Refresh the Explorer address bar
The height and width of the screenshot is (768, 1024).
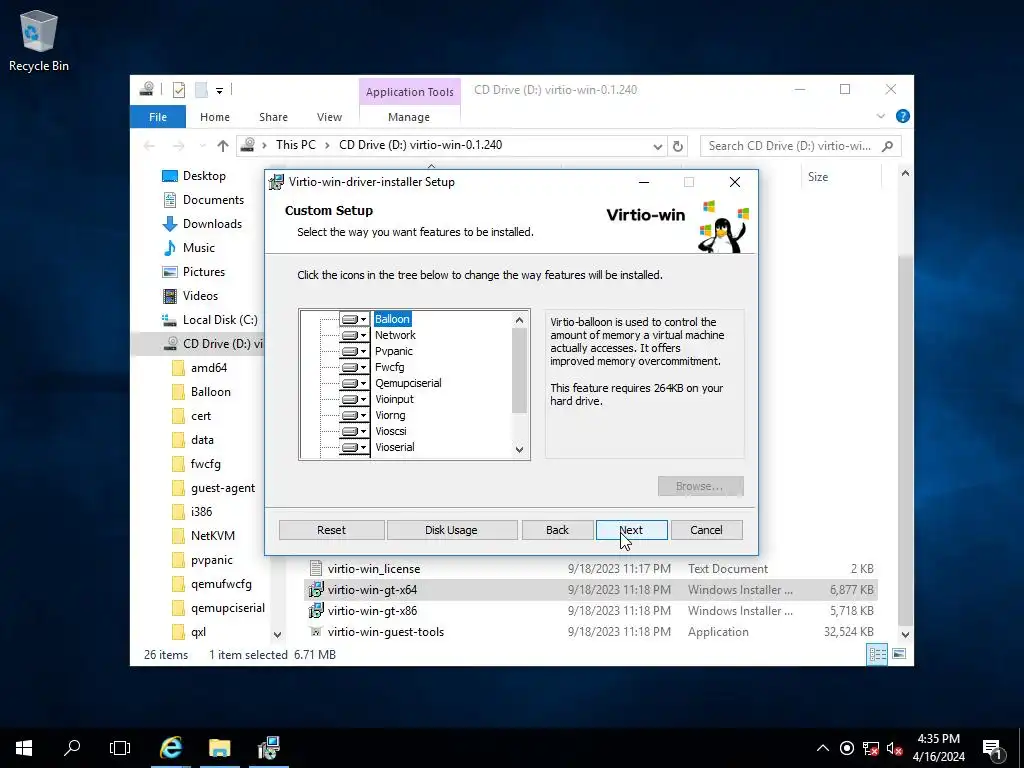(678, 146)
